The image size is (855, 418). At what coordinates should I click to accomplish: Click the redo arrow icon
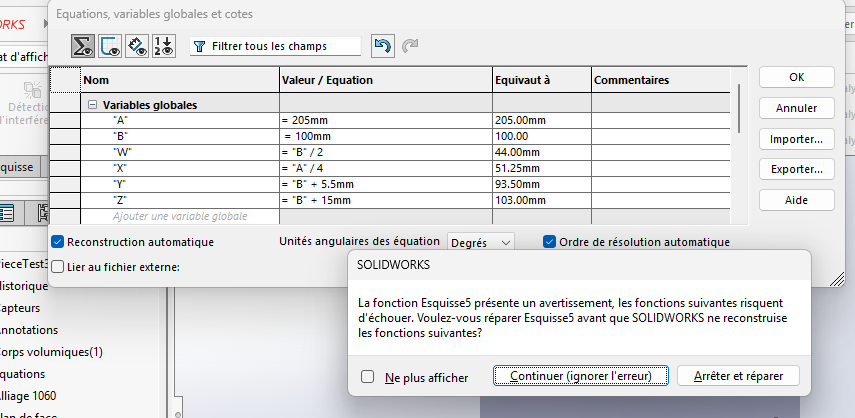[x=408, y=46]
